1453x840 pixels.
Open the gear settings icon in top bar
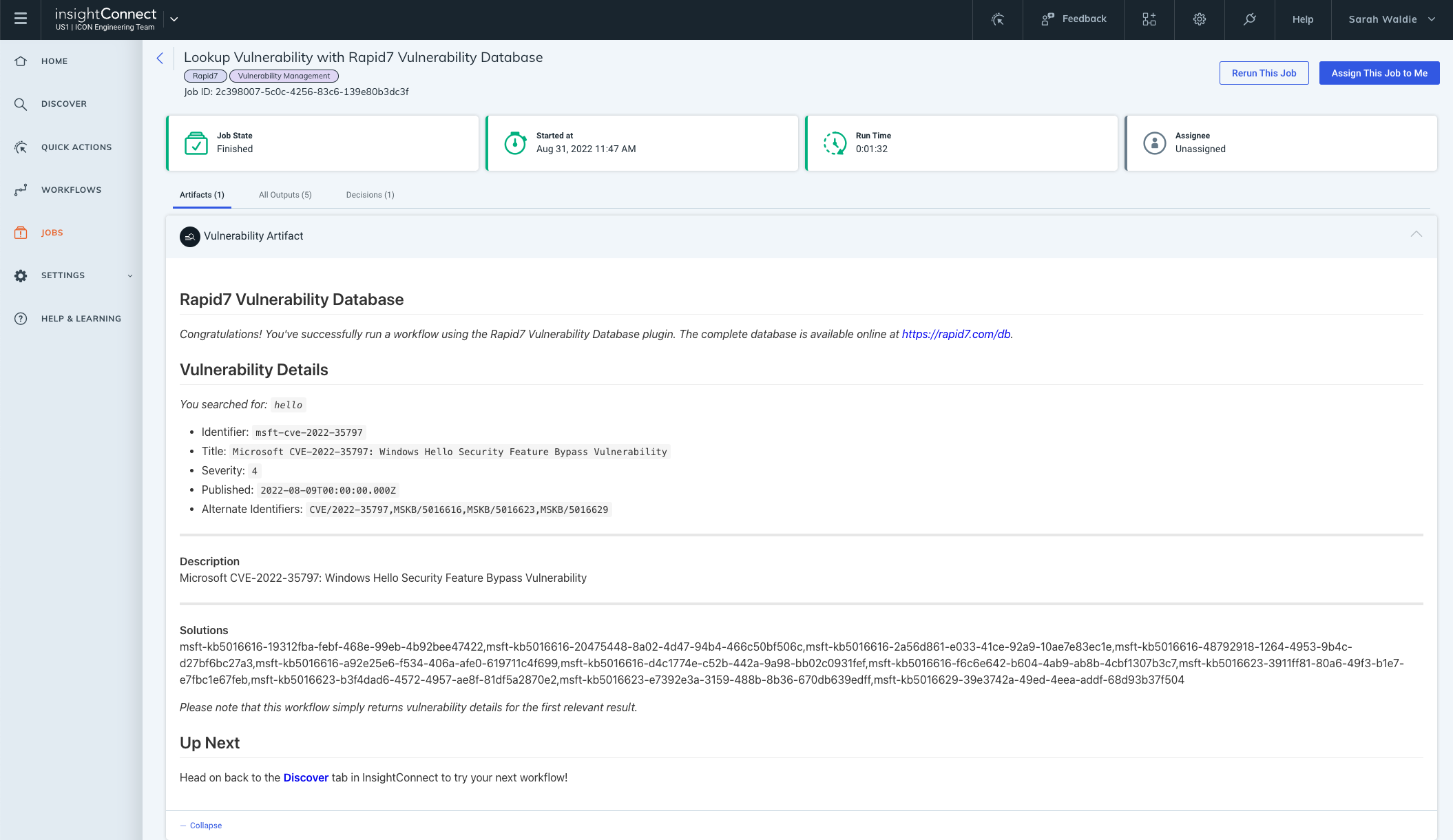pos(1200,19)
